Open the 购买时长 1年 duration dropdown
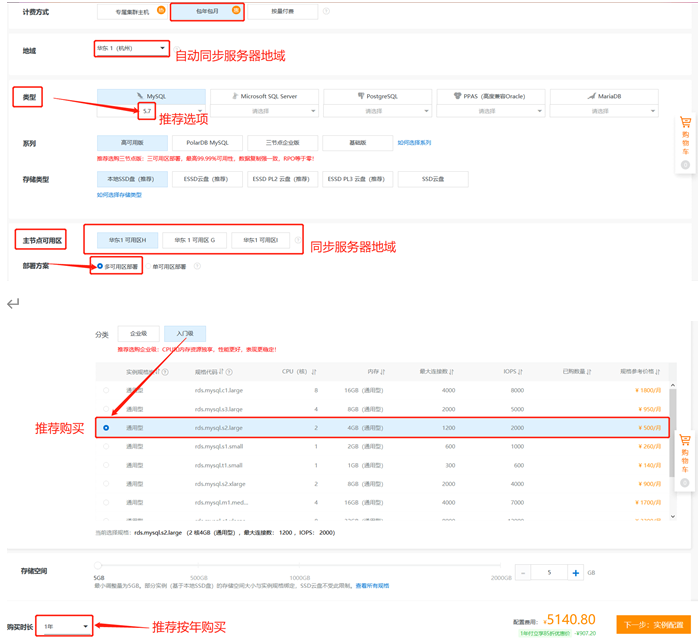This screenshot has width=698, height=640. [x=65, y=626]
